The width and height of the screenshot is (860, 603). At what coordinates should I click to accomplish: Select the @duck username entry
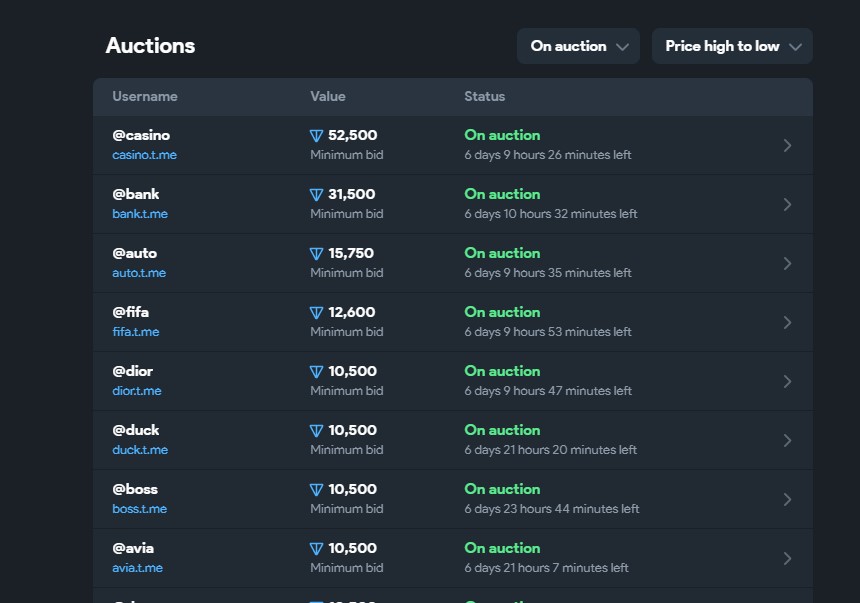click(x=136, y=430)
